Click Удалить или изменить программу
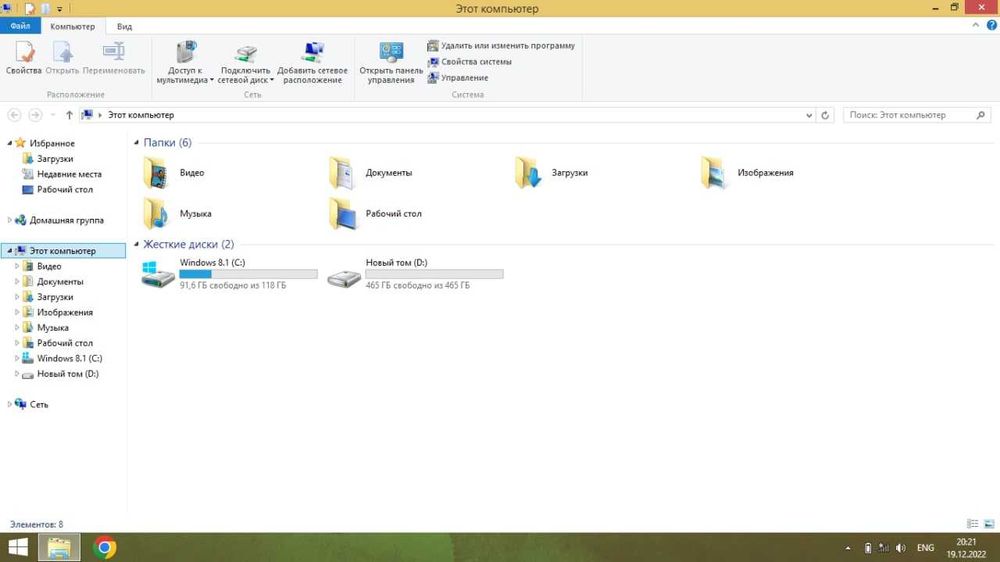 501,46
